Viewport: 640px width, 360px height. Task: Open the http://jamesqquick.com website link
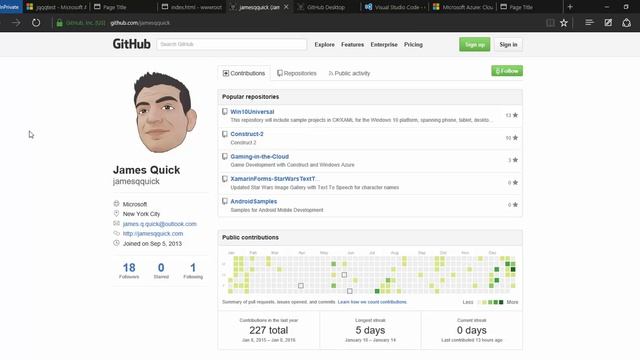[153, 234]
